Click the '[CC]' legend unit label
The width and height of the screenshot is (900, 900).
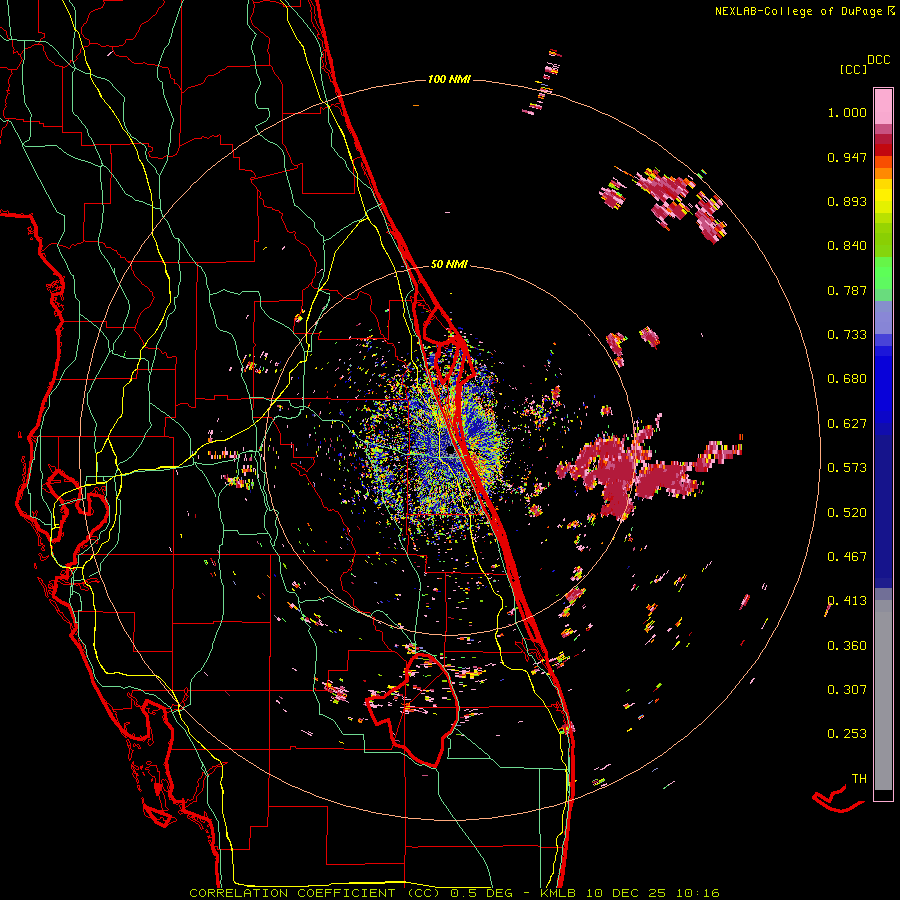(x=853, y=69)
